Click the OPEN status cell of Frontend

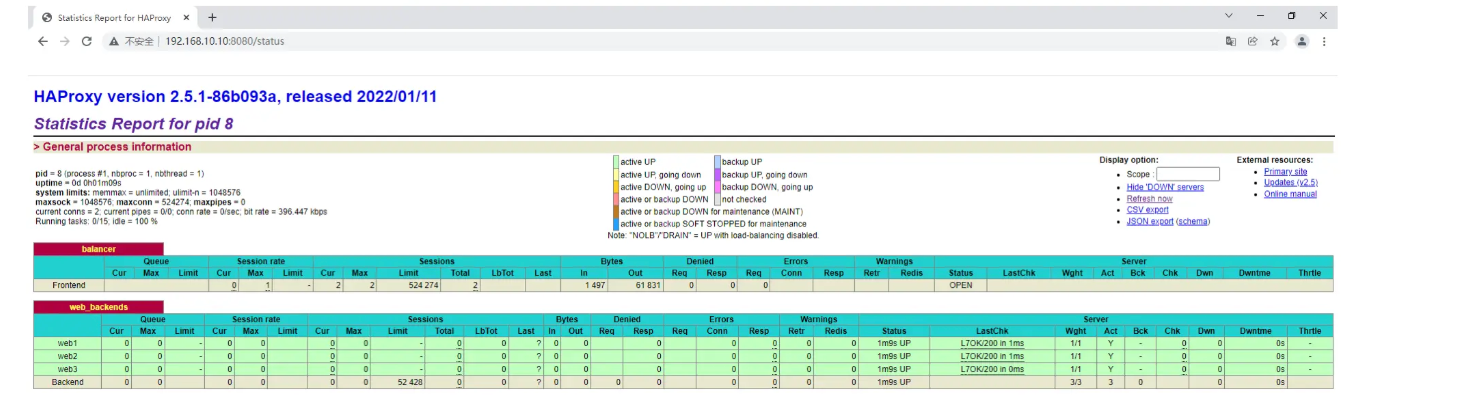(961, 285)
